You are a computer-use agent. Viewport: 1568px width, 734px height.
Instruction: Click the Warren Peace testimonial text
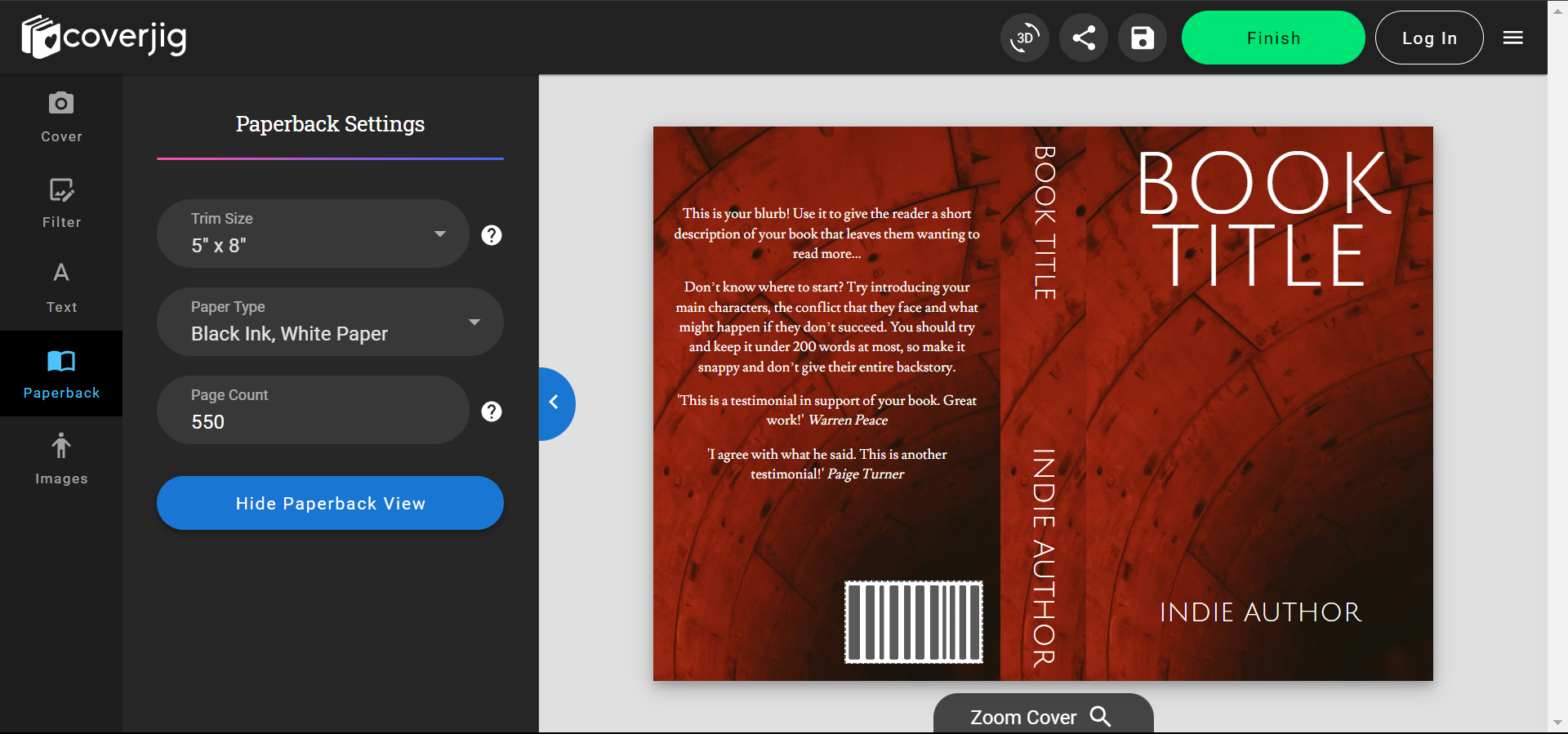826,410
